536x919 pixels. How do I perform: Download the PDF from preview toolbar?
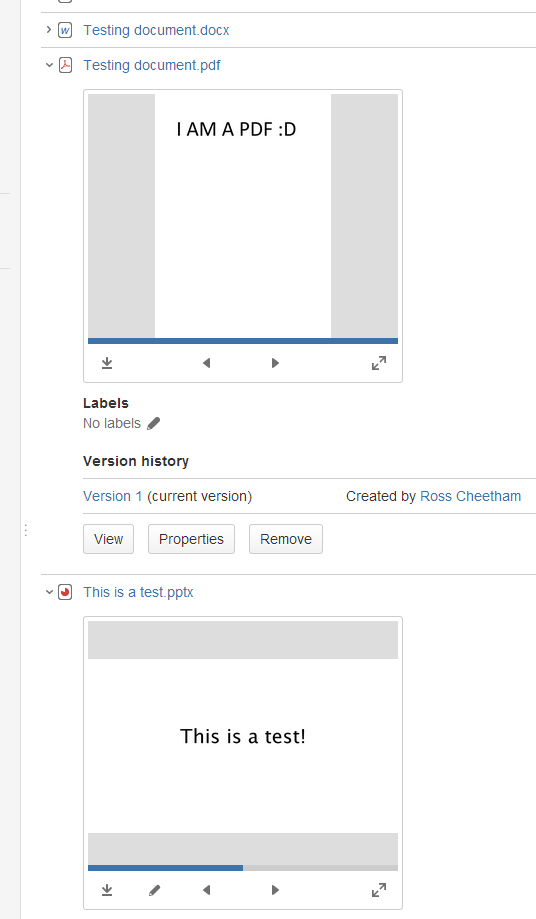pos(107,363)
